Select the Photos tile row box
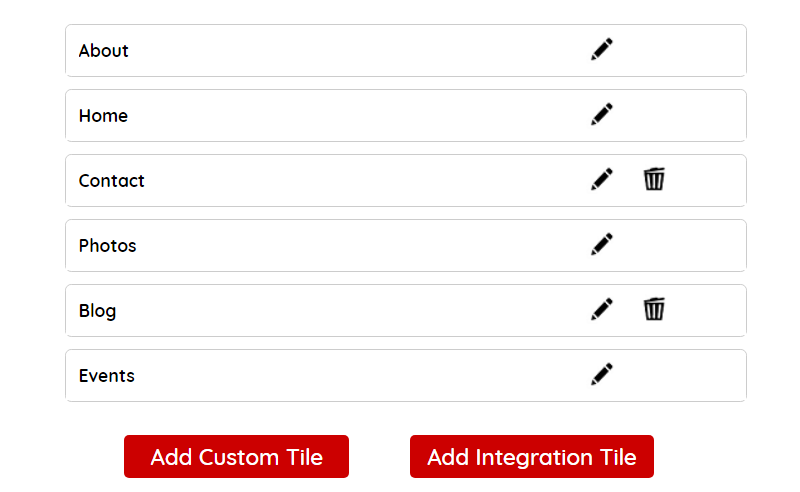The width and height of the screenshot is (800, 492). (406, 245)
